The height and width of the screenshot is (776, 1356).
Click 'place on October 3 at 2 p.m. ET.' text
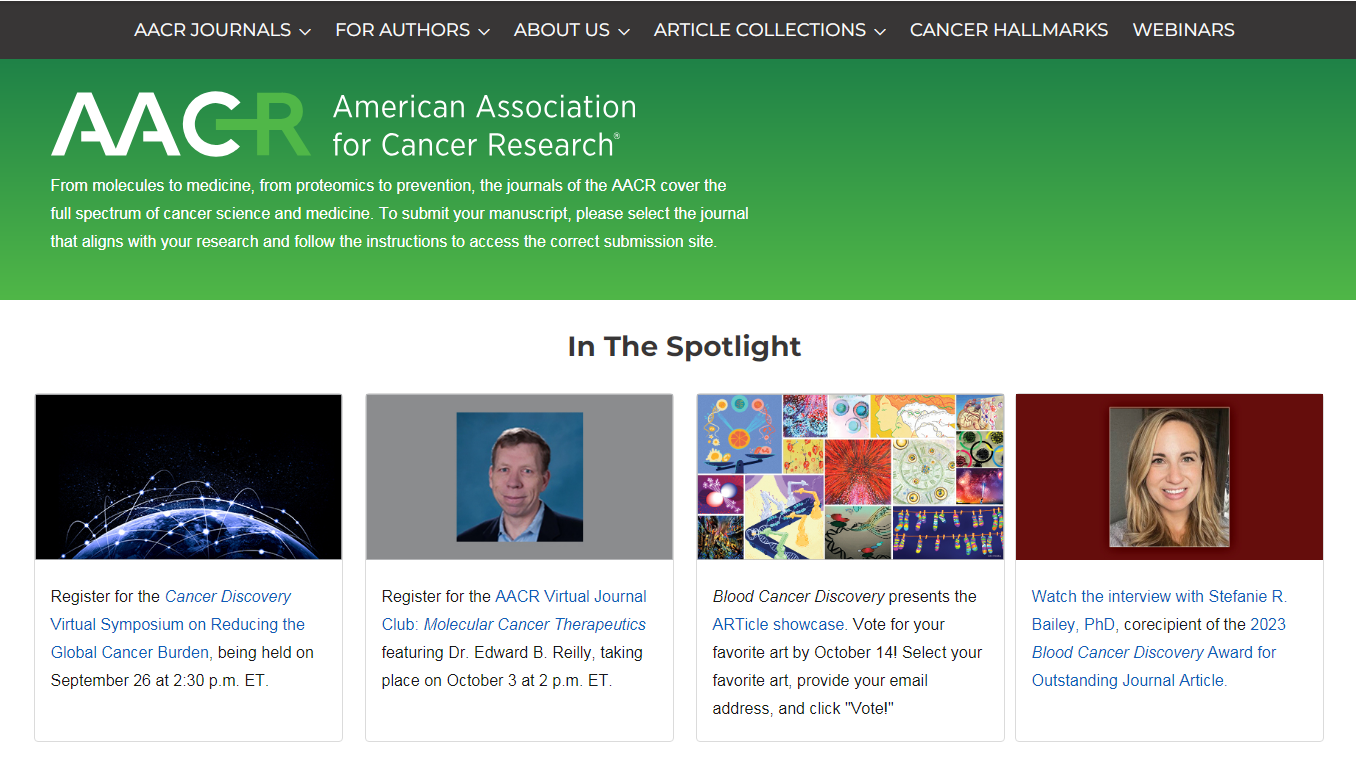pyautogui.click(x=496, y=680)
